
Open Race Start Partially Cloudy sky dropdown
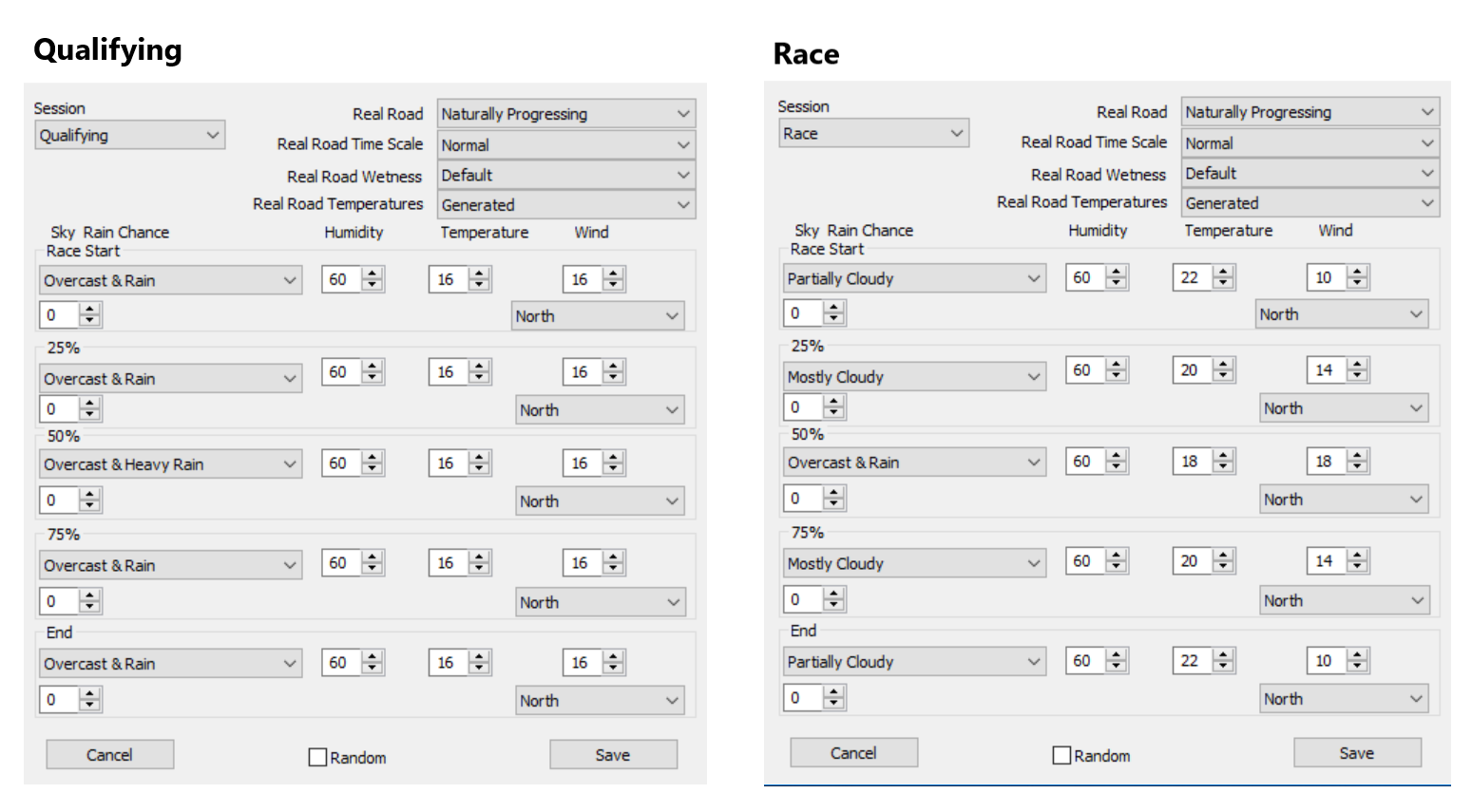(x=915, y=278)
